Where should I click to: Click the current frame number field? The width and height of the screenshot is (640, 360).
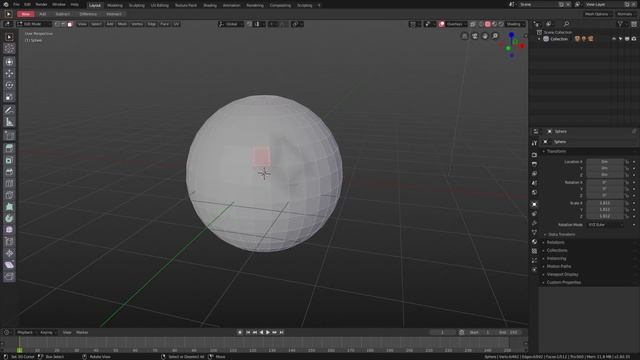pos(442,333)
